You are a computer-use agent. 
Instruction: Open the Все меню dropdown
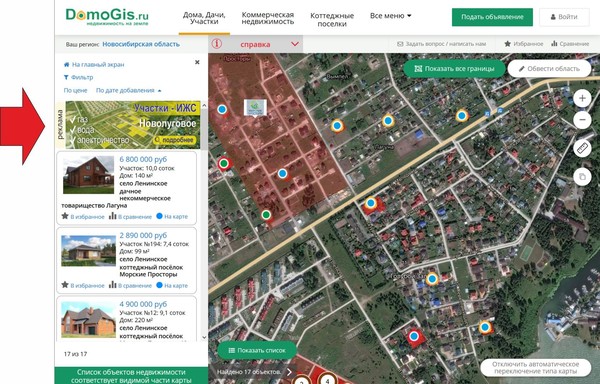390,16
